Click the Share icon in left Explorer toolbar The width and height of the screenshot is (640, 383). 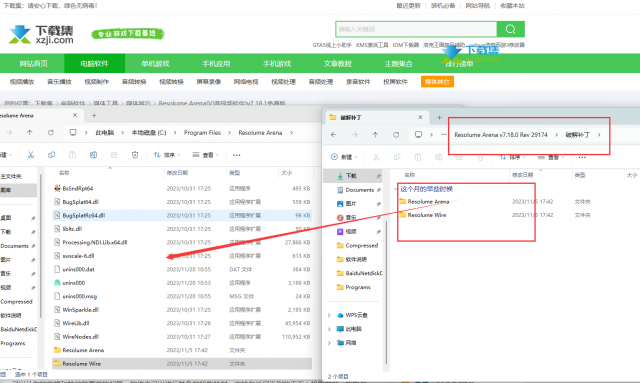(x=114, y=155)
